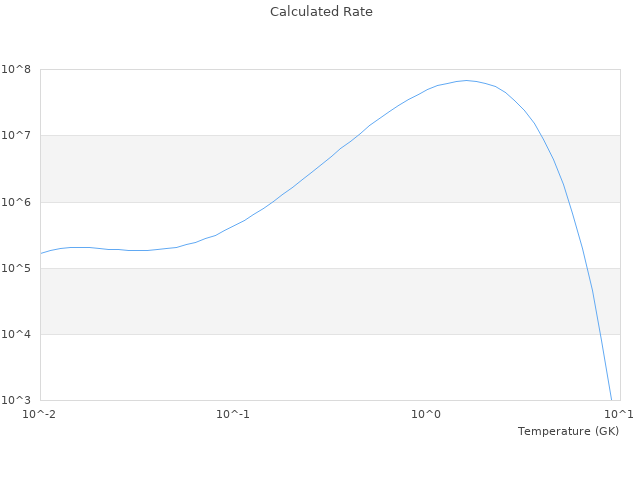Click the 10^3 y-axis tick label
This screenshot has width=640, height=480.
click(x=17, y=400)
